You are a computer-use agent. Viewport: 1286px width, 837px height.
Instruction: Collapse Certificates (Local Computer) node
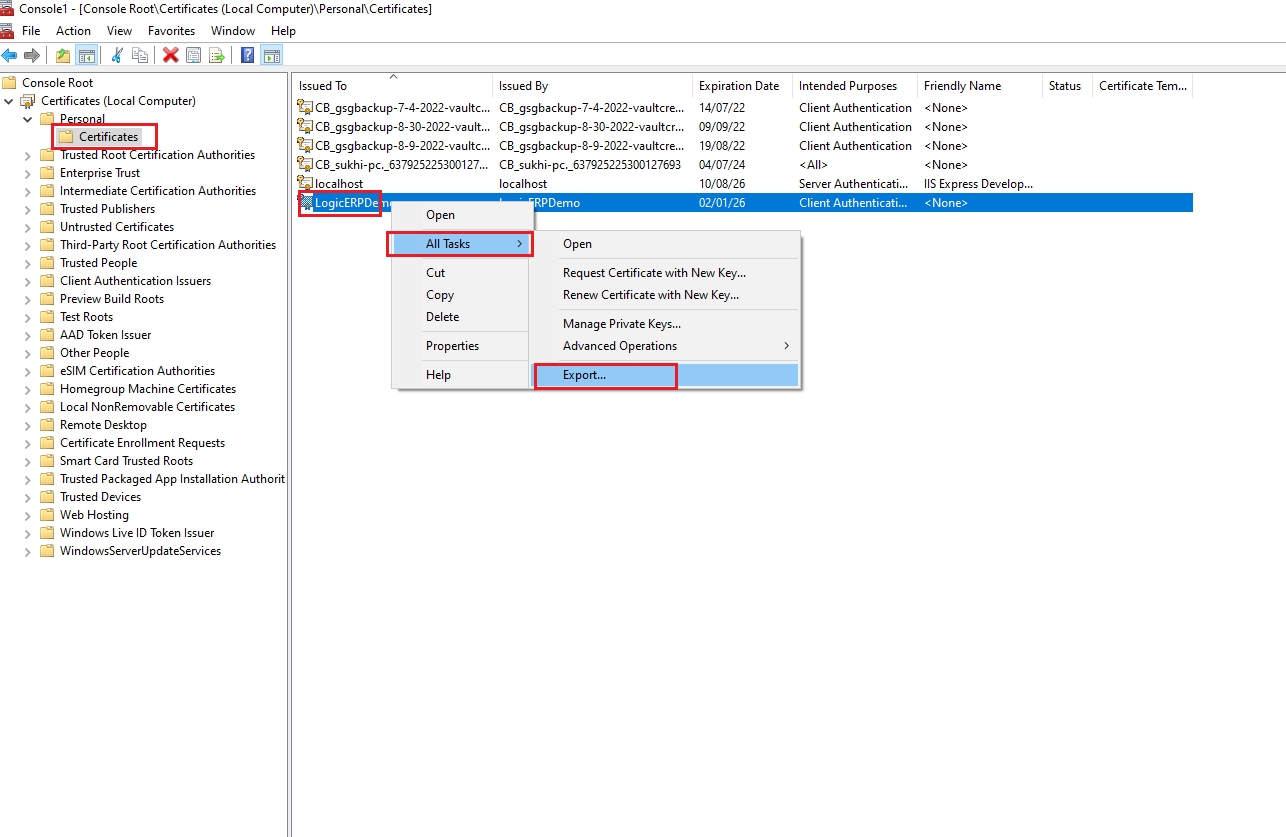(9, 101)
